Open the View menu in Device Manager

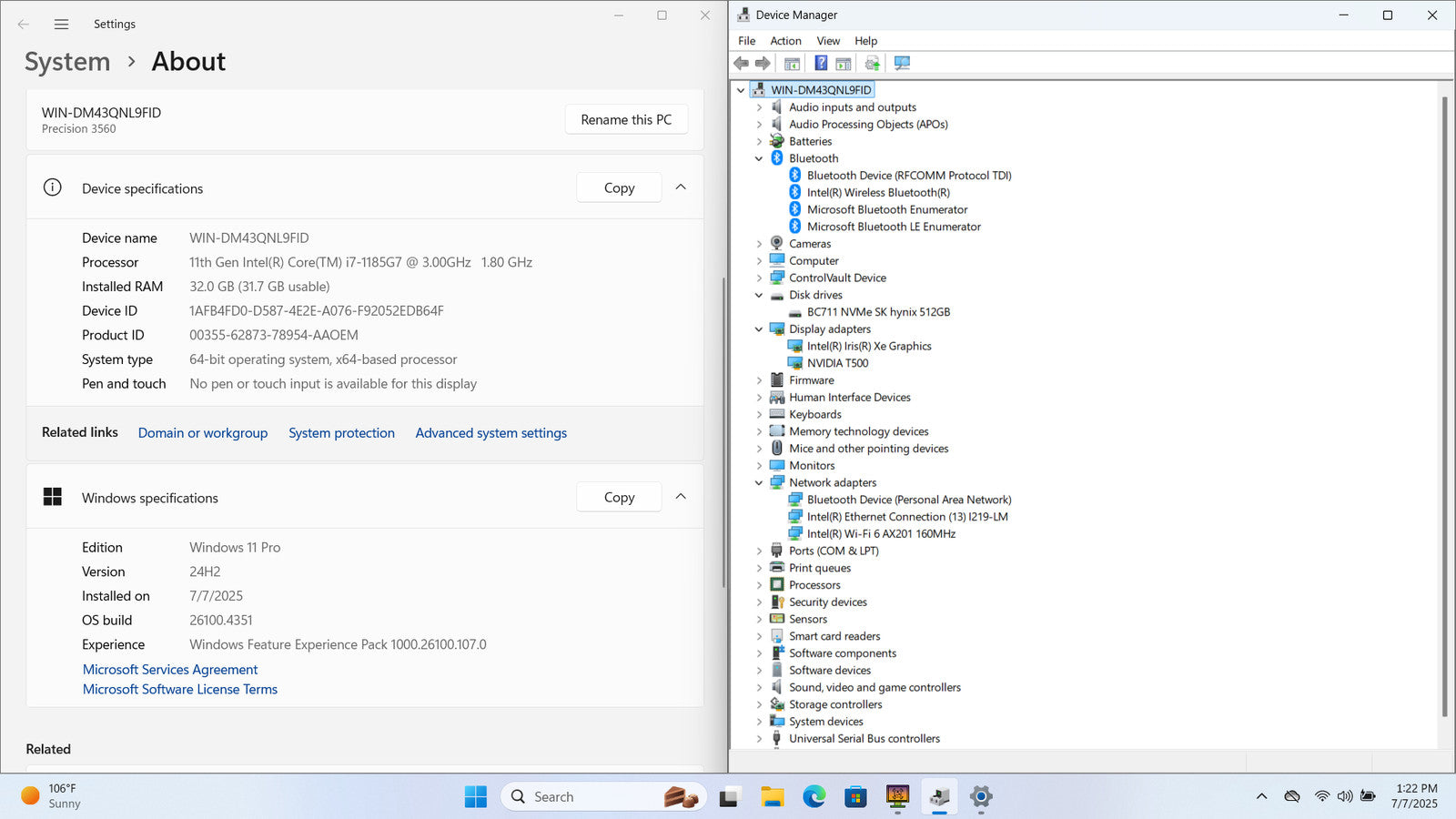(x=828, y=41)
